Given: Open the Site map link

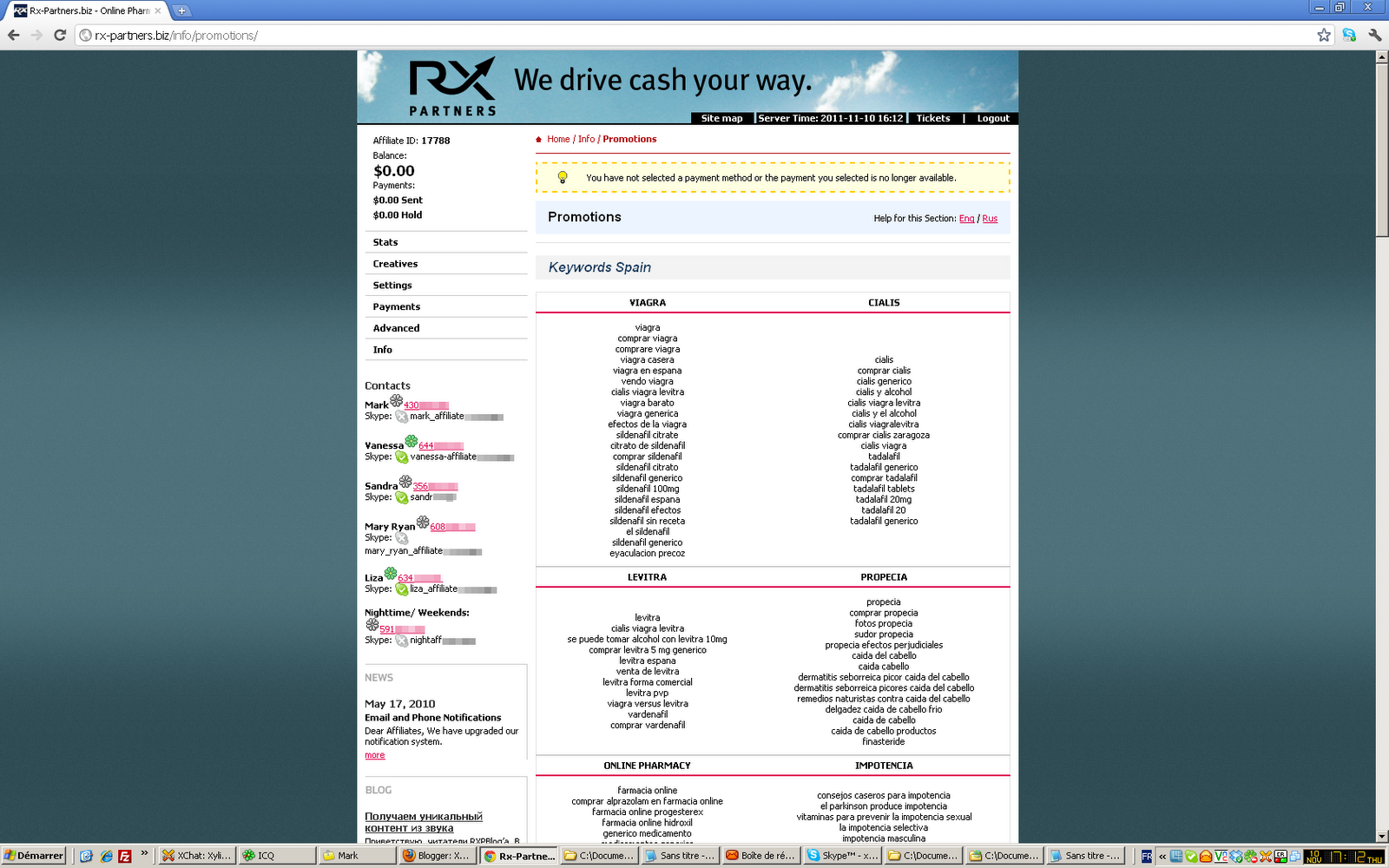Looking at the screenshot, I should click(x=722, y=119).
